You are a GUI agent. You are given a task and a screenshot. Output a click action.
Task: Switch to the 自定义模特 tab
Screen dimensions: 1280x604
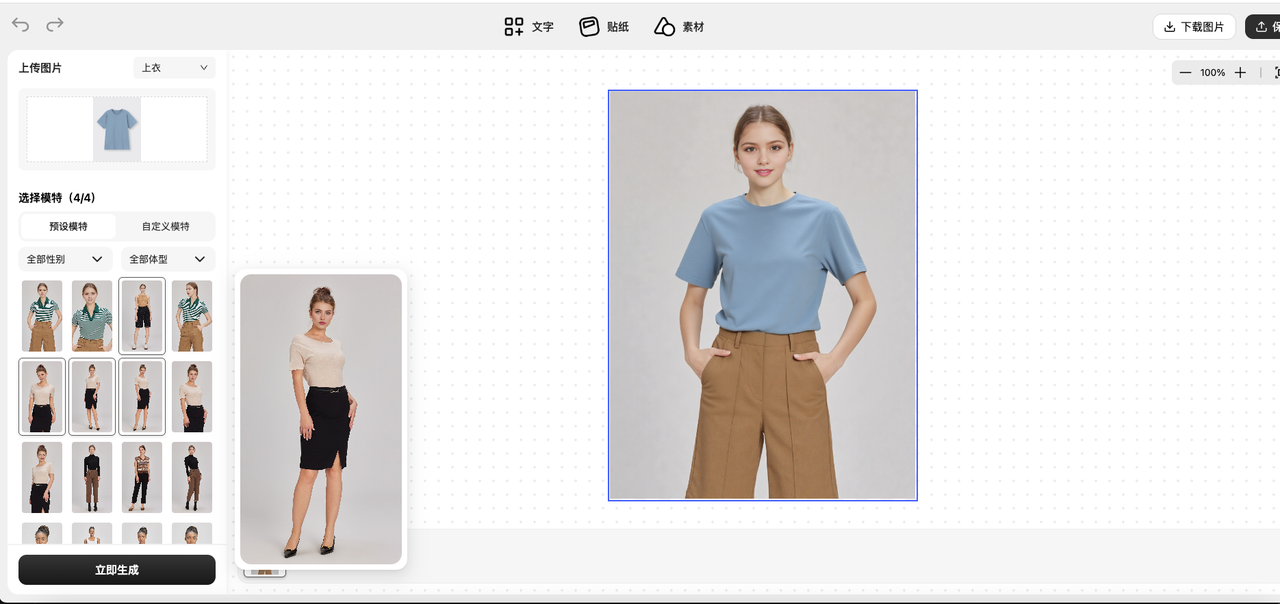pos(165,226)
